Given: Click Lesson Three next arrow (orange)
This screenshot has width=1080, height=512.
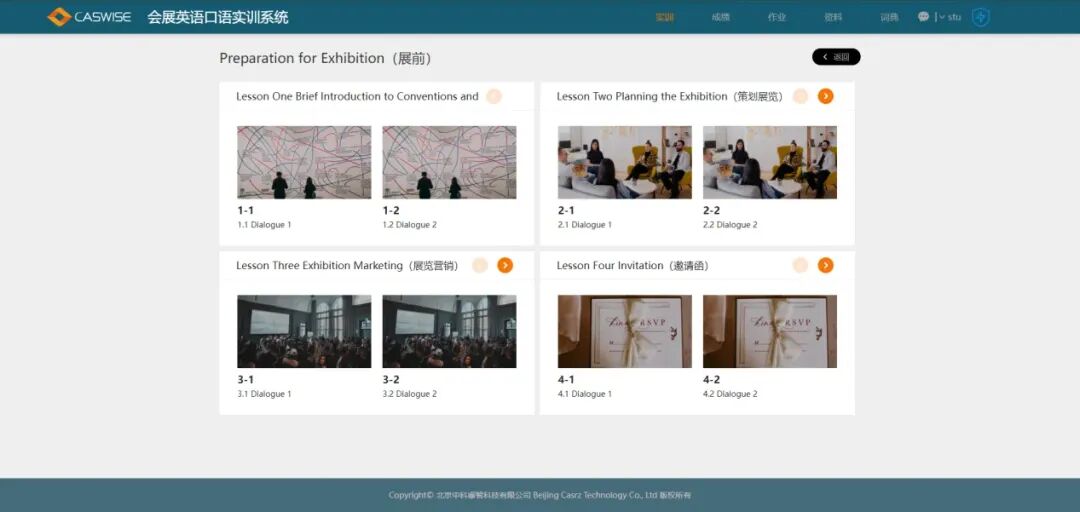Looking at the screenshot, I should click(x=505, y=265).
